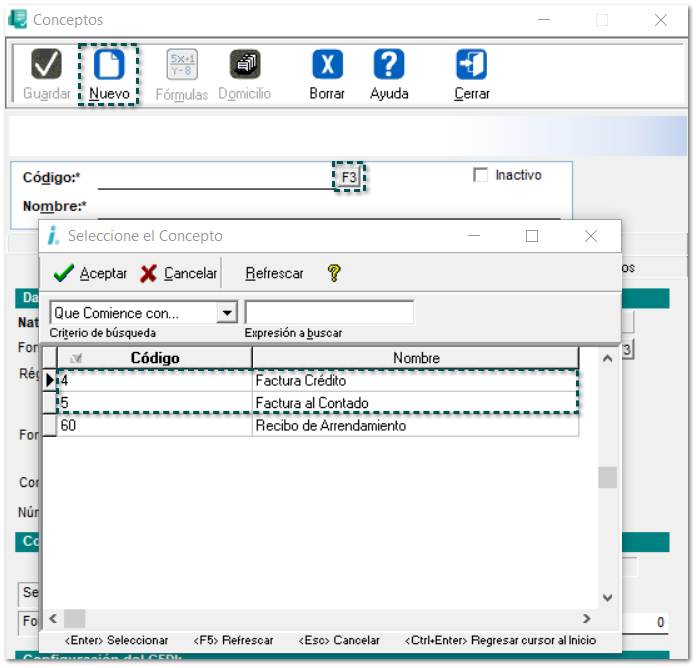Click the Borrar delete icon
The height and width of the screenshot is (668, 697).
pos(326,65)
